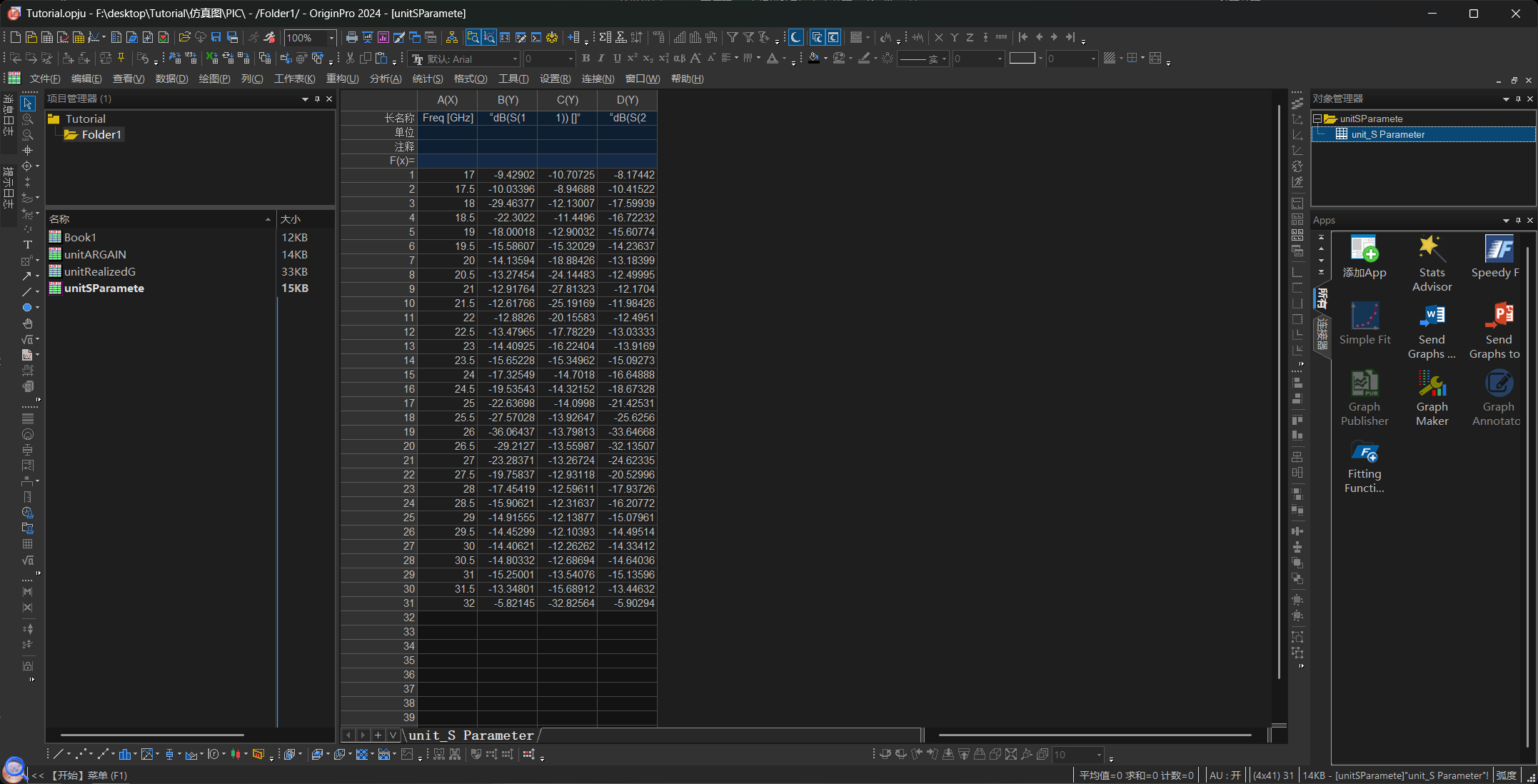Click the Print icon in toolbar
This screenshot has height=784, width=1538.
351,37
